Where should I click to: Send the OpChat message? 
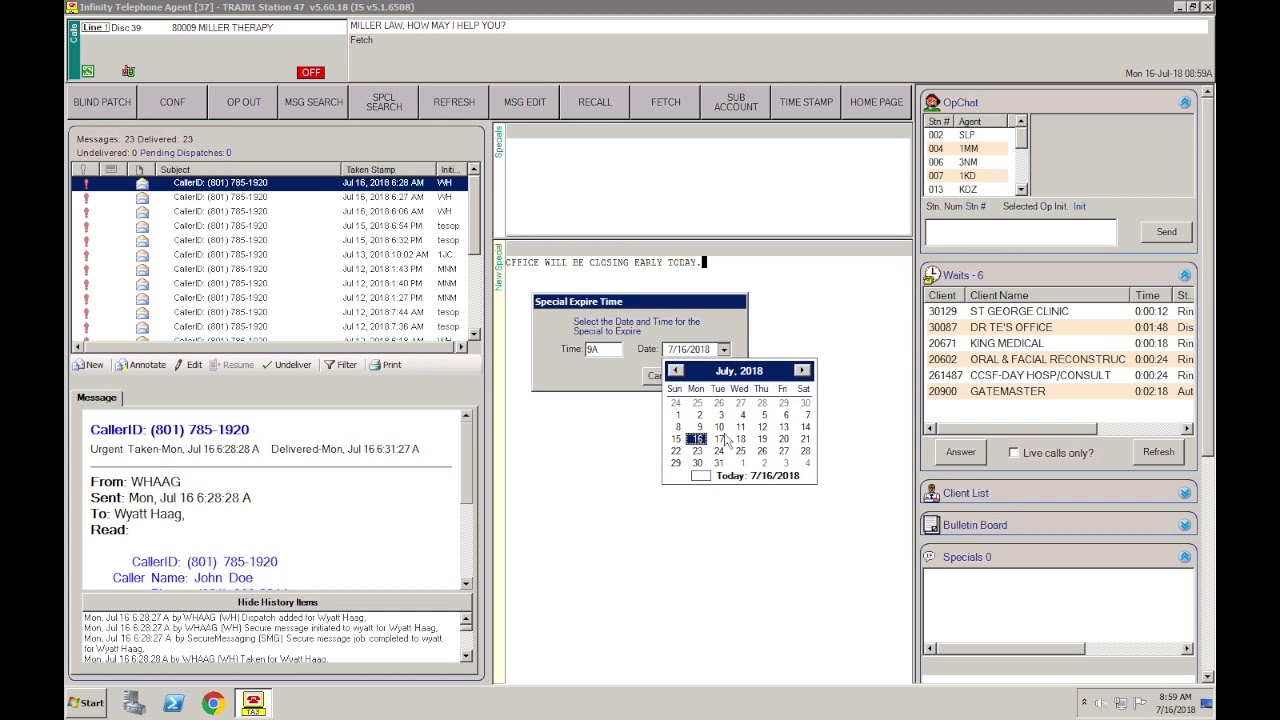pos(1166,232)
